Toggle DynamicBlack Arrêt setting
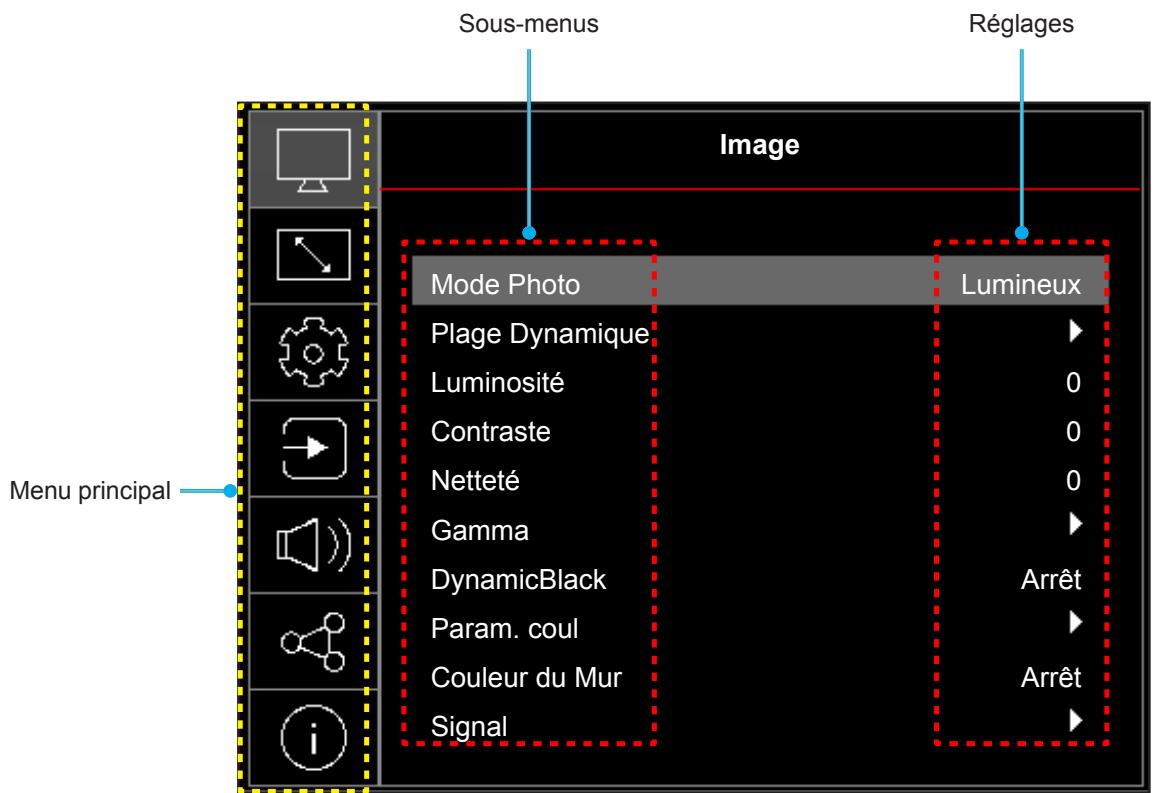The image size is (1156, 793). [1051, 579]
